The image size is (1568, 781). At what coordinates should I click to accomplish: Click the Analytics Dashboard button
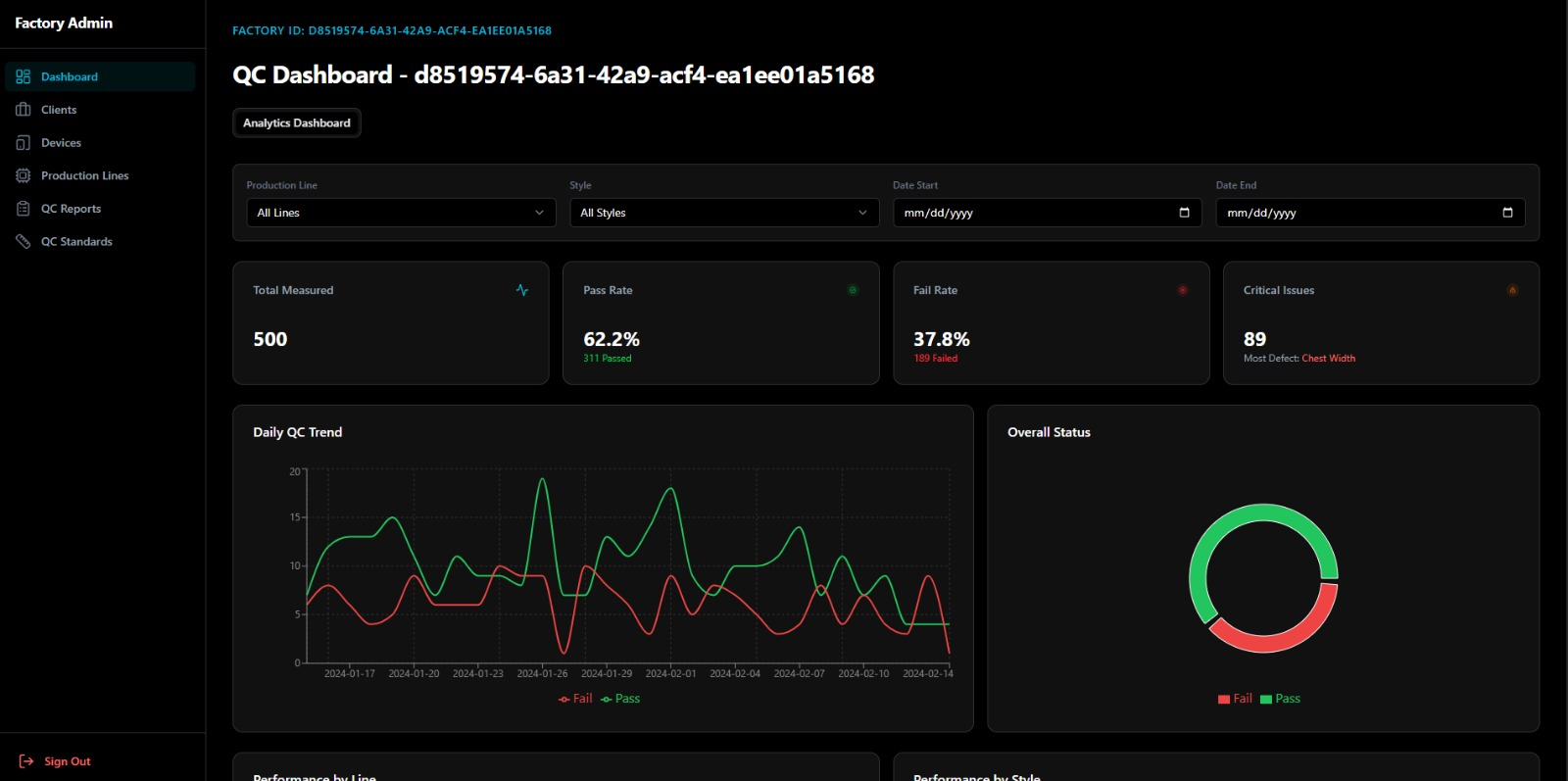click(x=297, y=122)
